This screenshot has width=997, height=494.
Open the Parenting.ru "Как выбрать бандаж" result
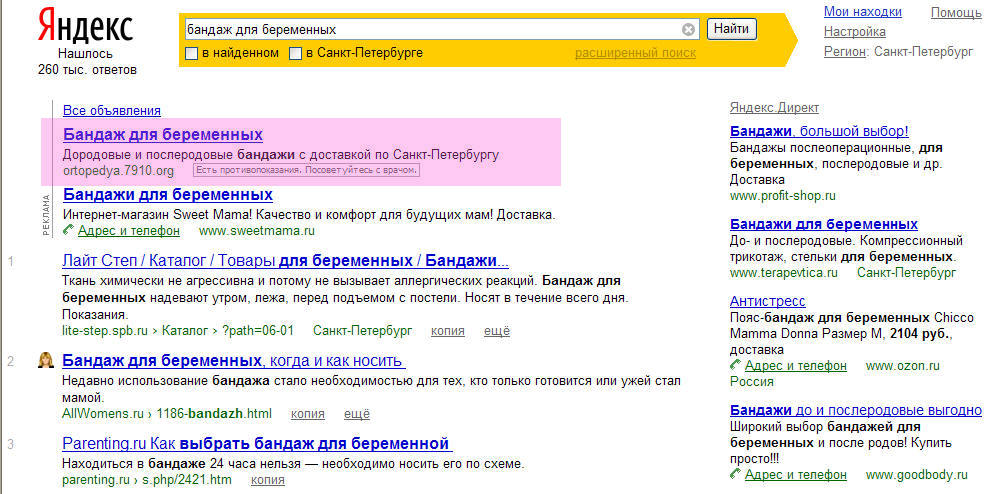pyautogui.click(x=256, y=443)
